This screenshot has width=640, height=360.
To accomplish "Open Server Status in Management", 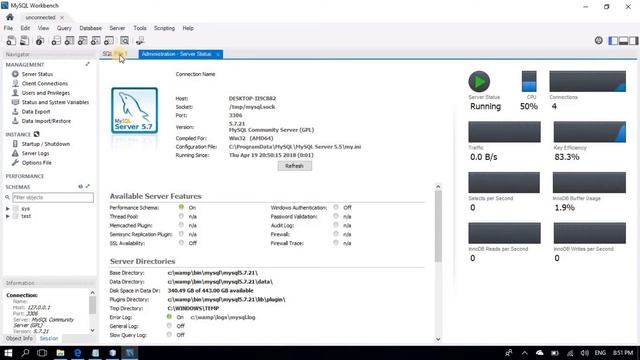I will (37, 74).
